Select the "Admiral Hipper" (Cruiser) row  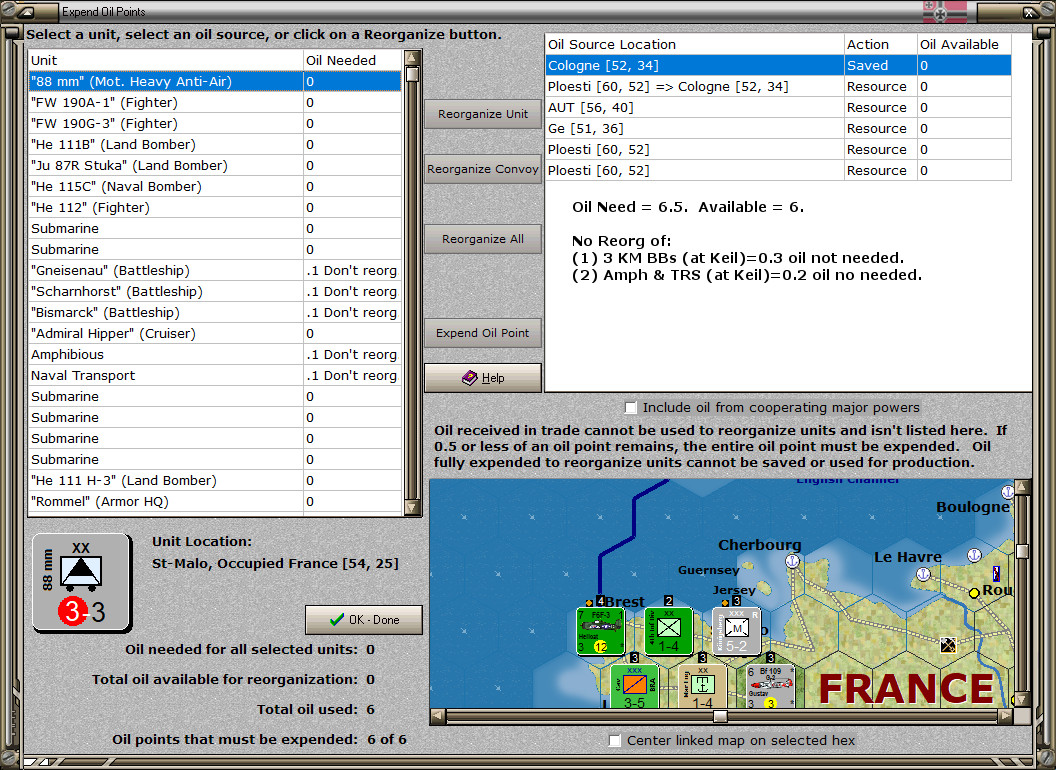(x=215, y=333)
